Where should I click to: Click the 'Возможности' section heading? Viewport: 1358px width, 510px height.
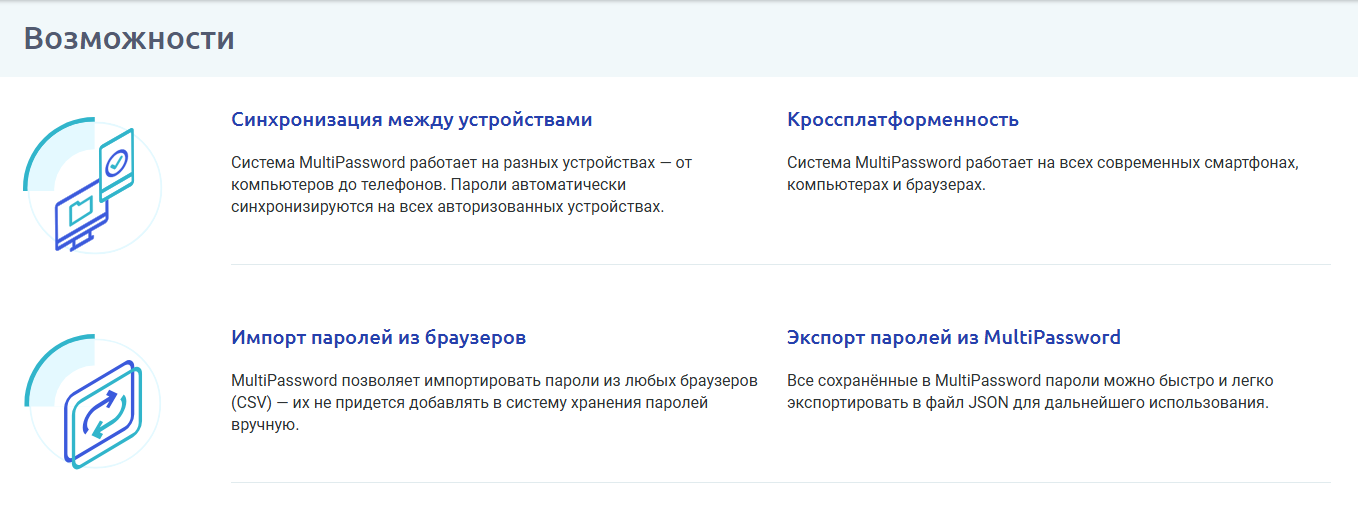pyautogui.click(x=129, y=39)
